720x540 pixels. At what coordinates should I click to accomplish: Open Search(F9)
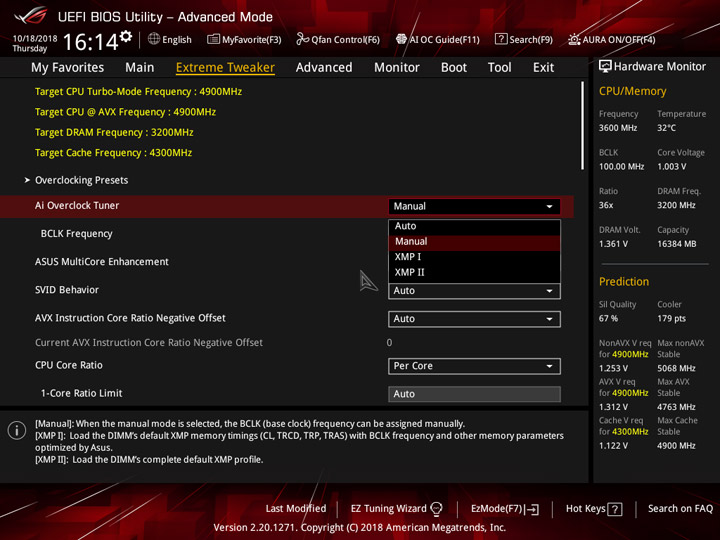(524, 39)
